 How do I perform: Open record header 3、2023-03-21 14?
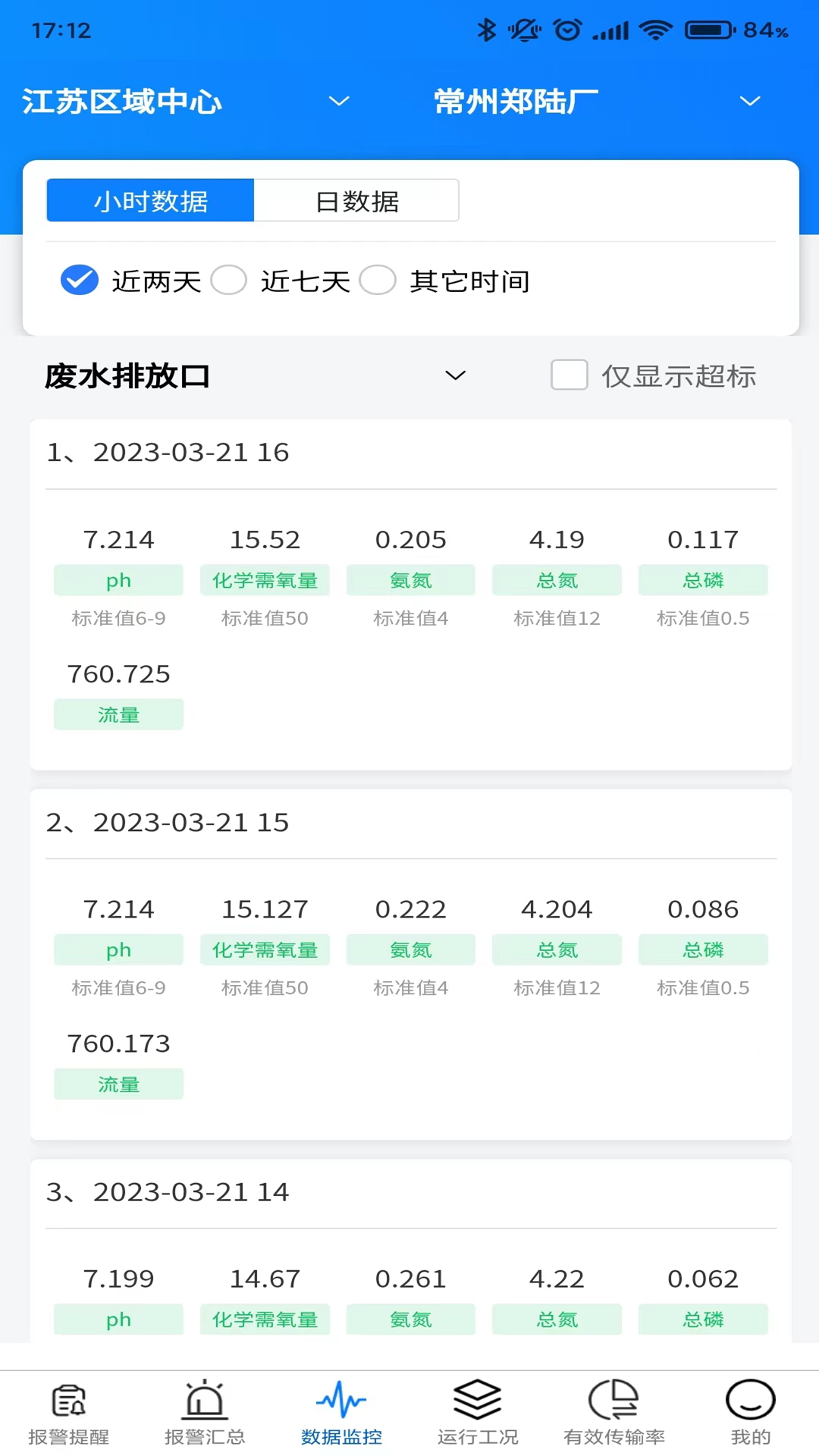point(168,1192)
